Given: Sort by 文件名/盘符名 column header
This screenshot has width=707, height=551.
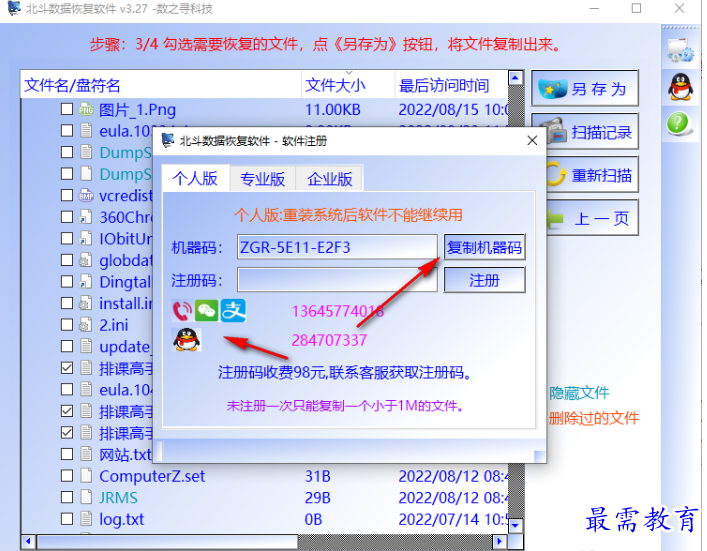Looking at the screenshot, I should [x=161, y=85].
